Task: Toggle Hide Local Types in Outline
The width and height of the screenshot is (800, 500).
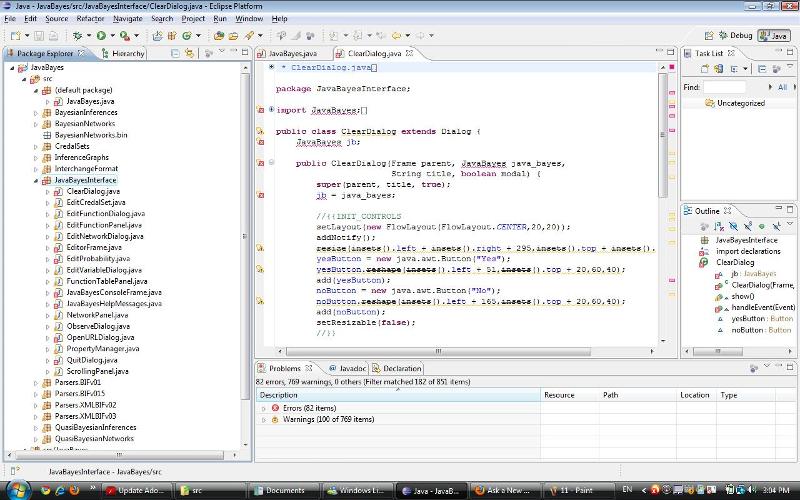Action: point(776,226)
